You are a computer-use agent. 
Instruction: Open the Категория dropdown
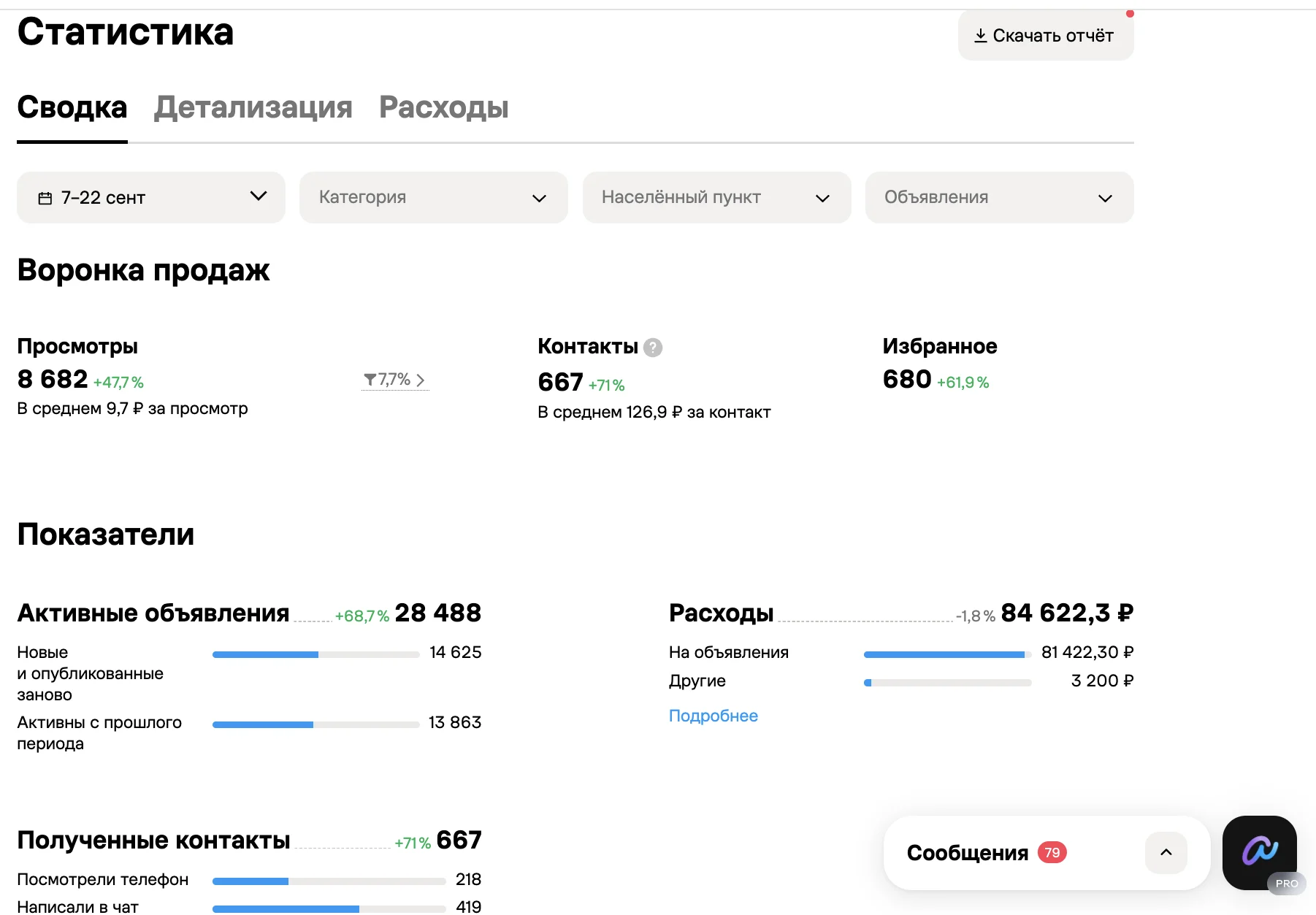[x=434, y=197]
